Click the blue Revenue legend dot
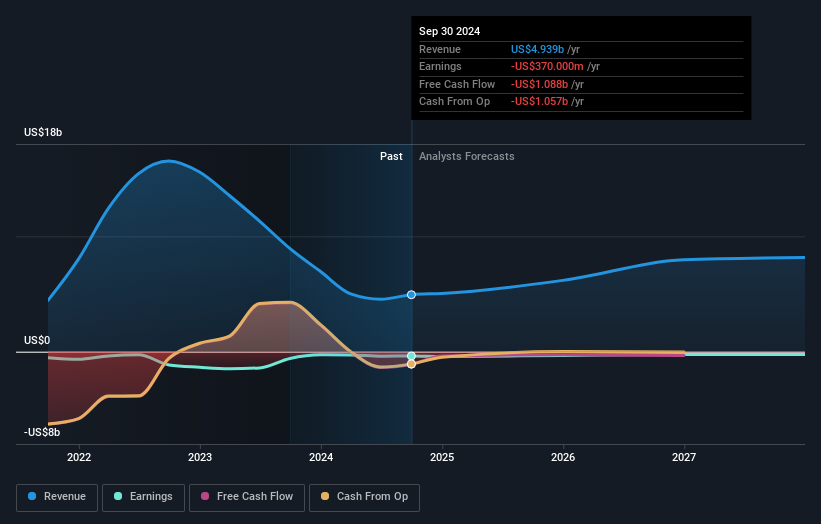This screenshot has height=524, width=821. tap(32, 496)
